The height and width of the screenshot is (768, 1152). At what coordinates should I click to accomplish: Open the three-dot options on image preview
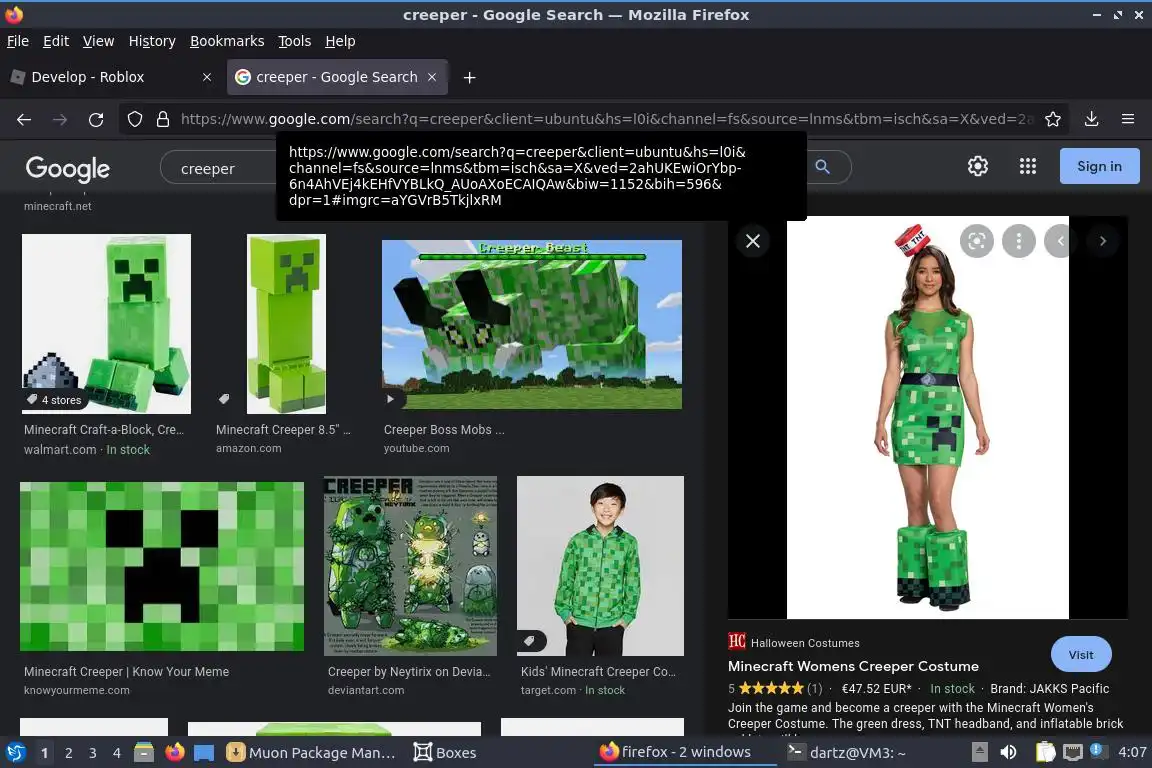[x=1018, y=241]
